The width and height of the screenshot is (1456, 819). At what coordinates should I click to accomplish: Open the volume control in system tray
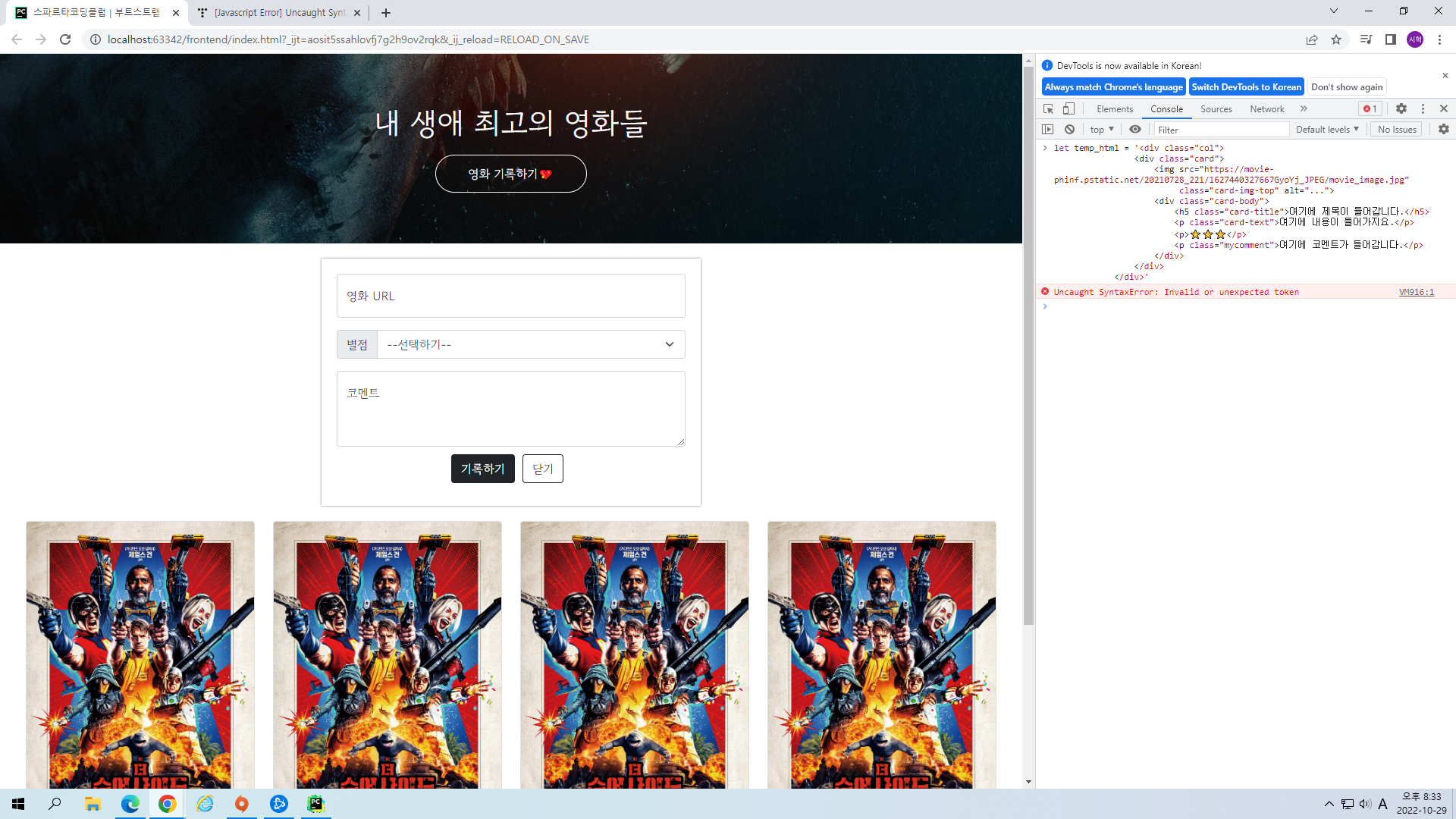tap(1365, 804)
